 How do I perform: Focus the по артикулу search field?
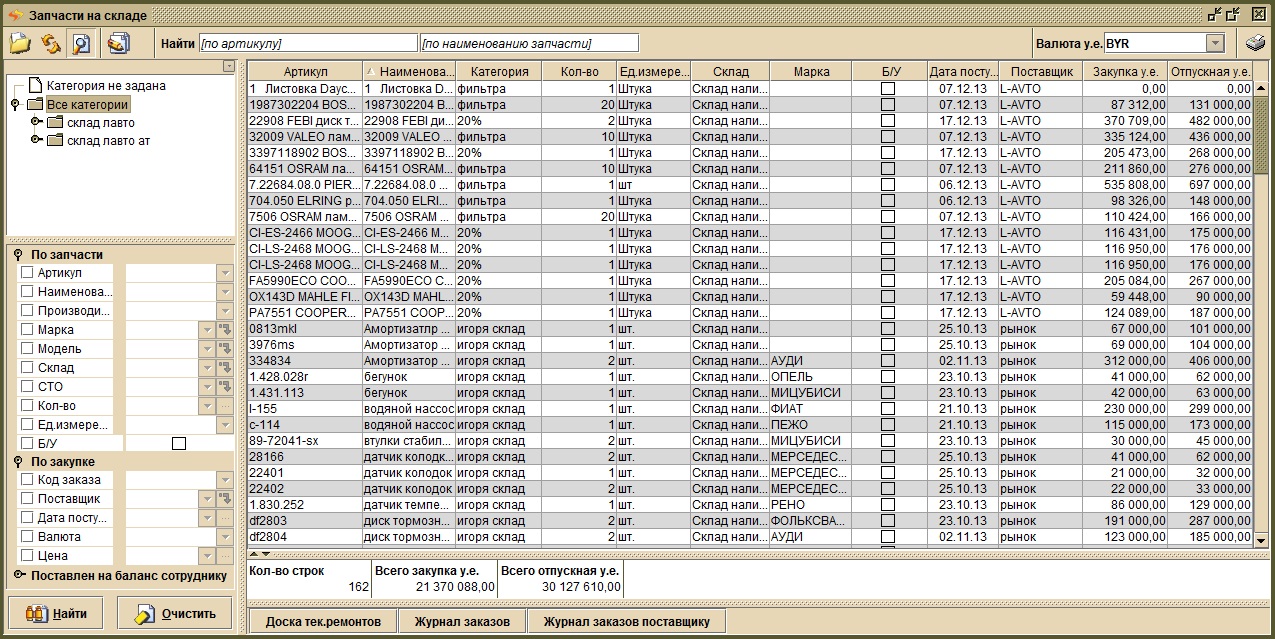(x=308, y=43)
